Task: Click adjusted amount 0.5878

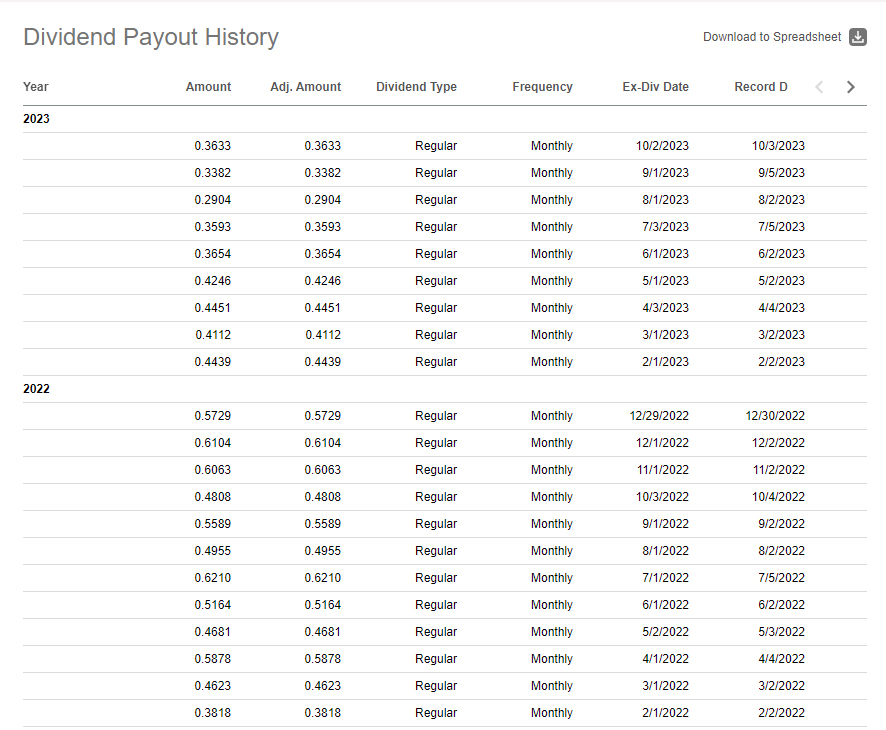Action: tap(323, 659)
